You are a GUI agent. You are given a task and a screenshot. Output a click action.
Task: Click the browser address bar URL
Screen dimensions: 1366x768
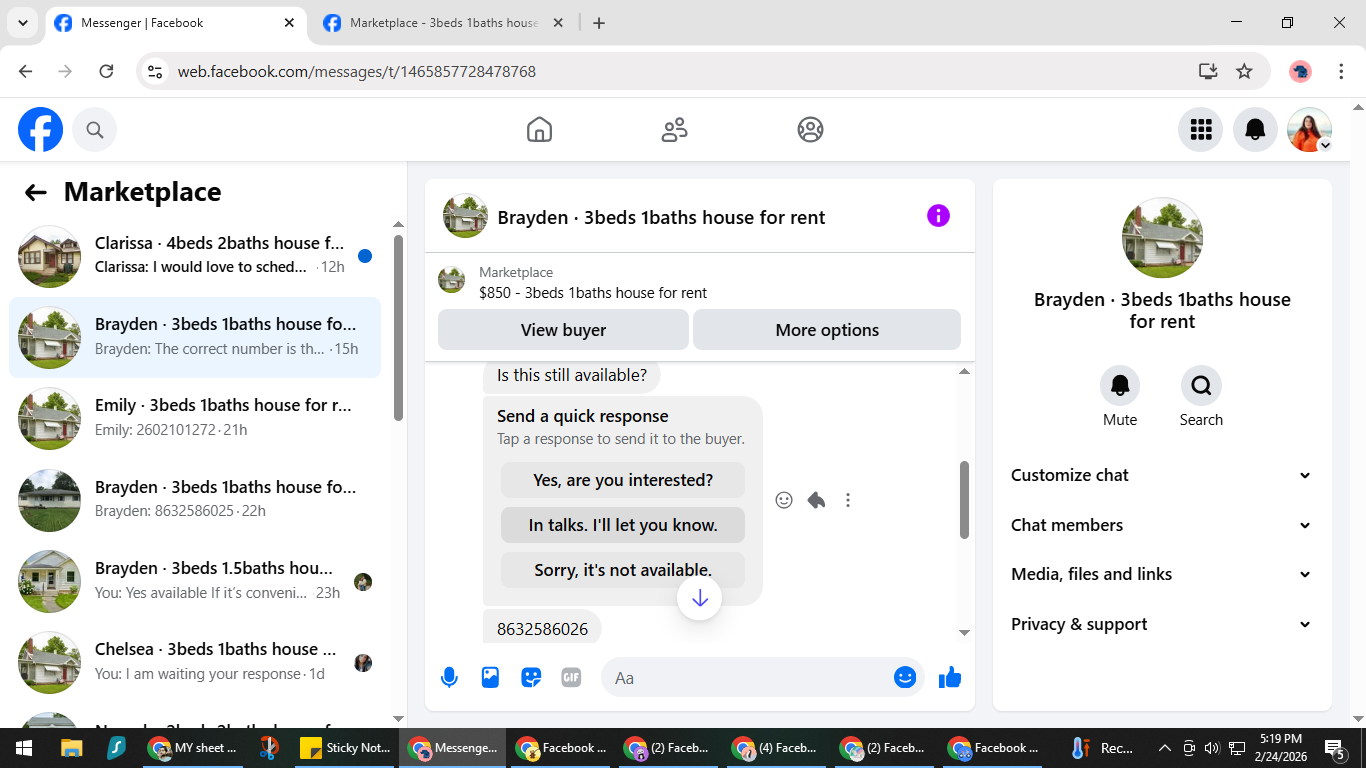point(357,72)
